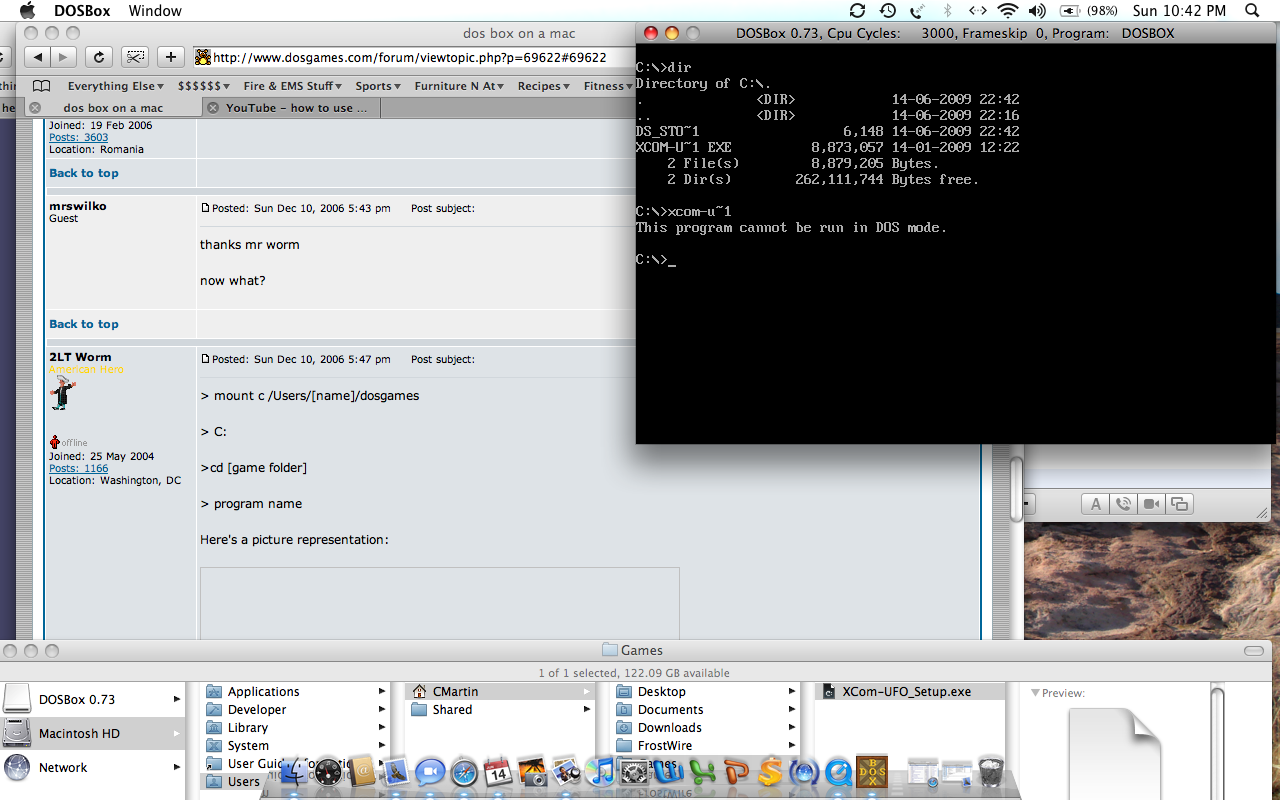The height and width of the screenshot is (800, 1280).
Task: Go back in the Safari toolbar
Action: (37, 57)
